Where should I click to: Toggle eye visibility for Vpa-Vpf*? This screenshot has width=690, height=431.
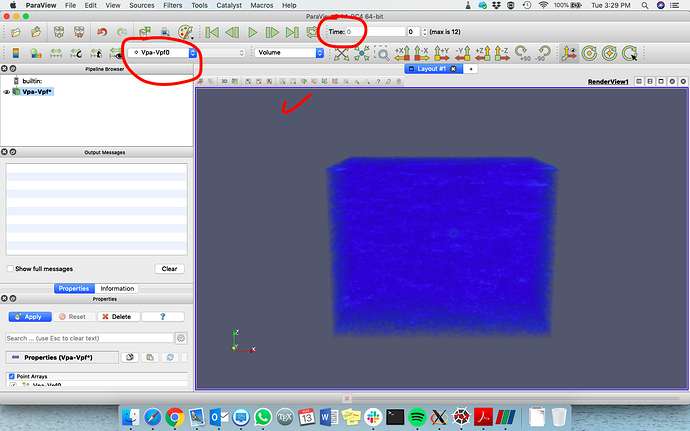click(6, 92)
